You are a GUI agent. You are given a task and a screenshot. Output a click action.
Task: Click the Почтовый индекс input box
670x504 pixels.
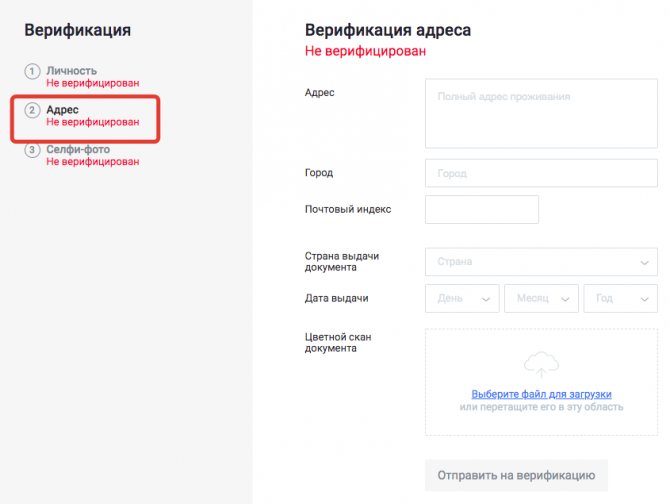pos(482,209)
